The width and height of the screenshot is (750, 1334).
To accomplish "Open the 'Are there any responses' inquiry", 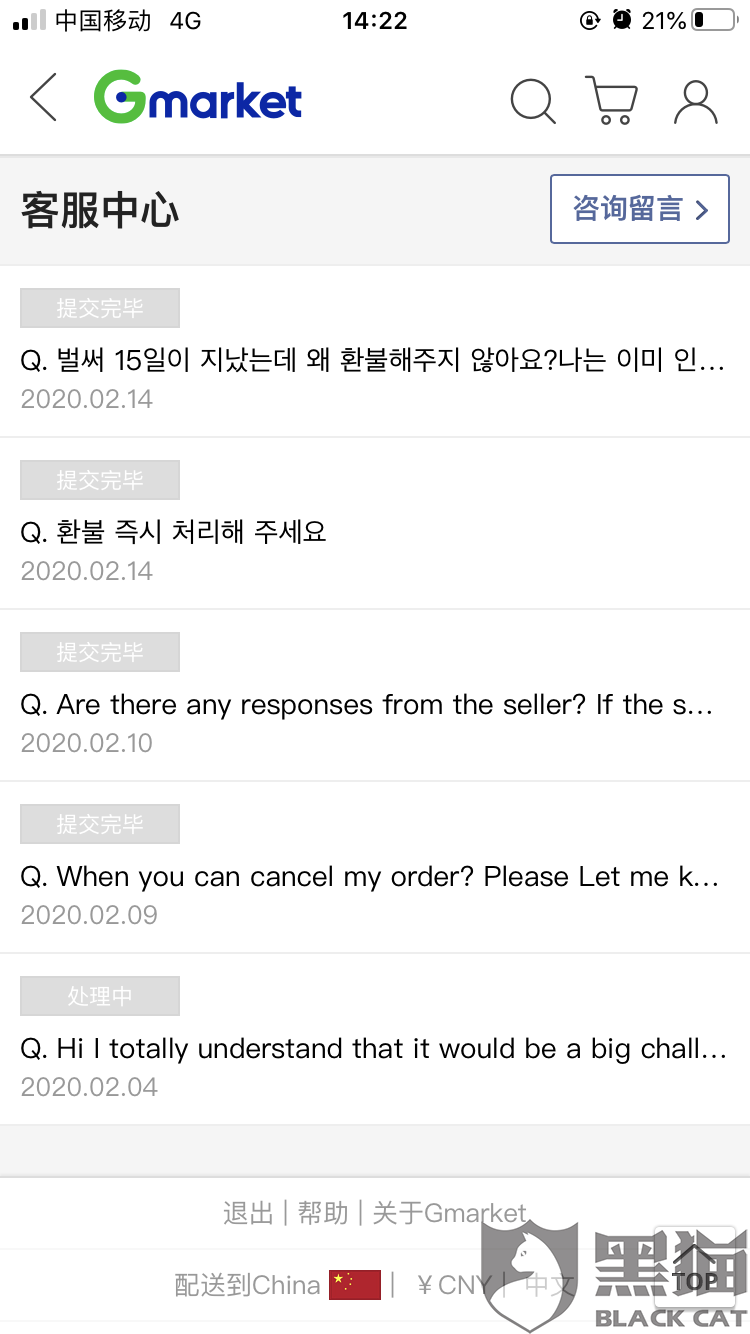I will point(375,696).
